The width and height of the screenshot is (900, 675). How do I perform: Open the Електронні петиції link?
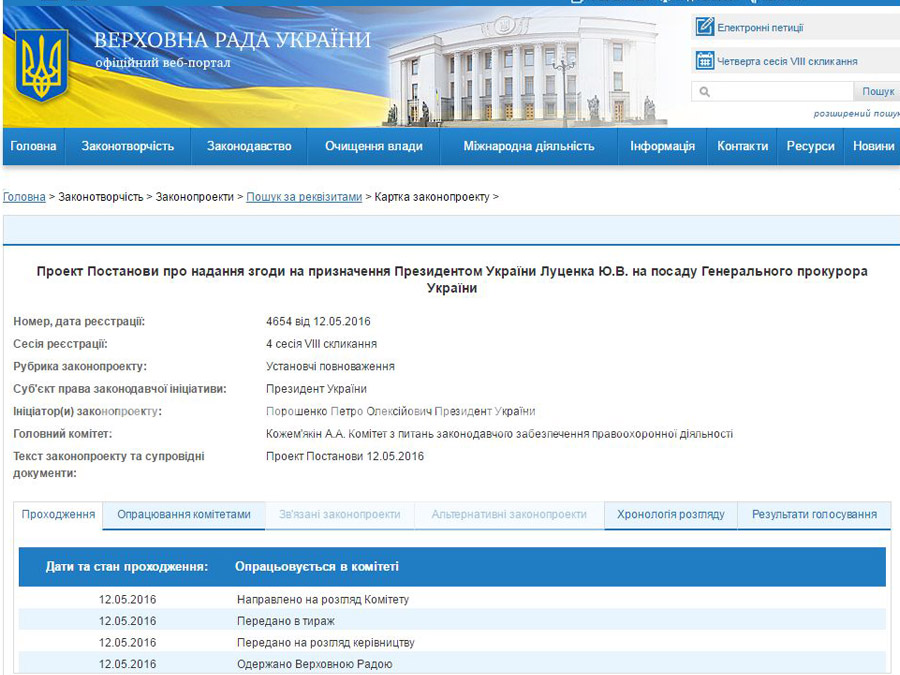tap(760, 28)
